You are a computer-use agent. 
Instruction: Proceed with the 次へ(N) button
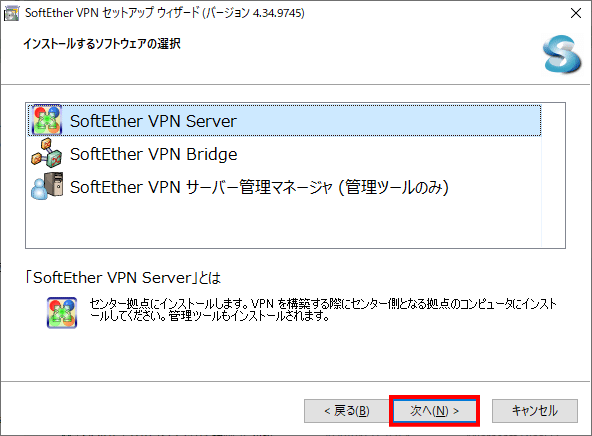pos(435,411)
